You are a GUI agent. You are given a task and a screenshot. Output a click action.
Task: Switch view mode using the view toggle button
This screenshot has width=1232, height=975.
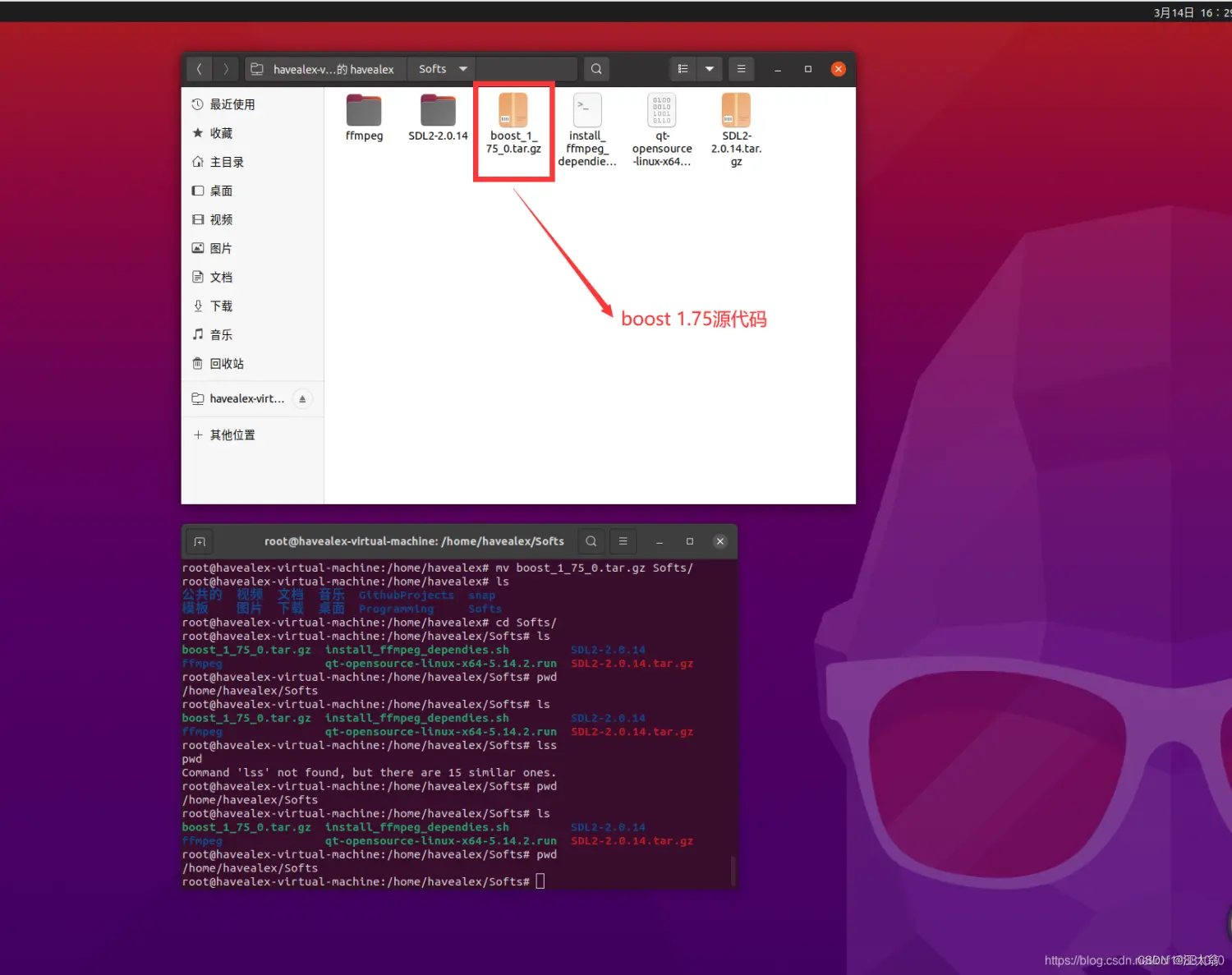click(x=683, y=68)
